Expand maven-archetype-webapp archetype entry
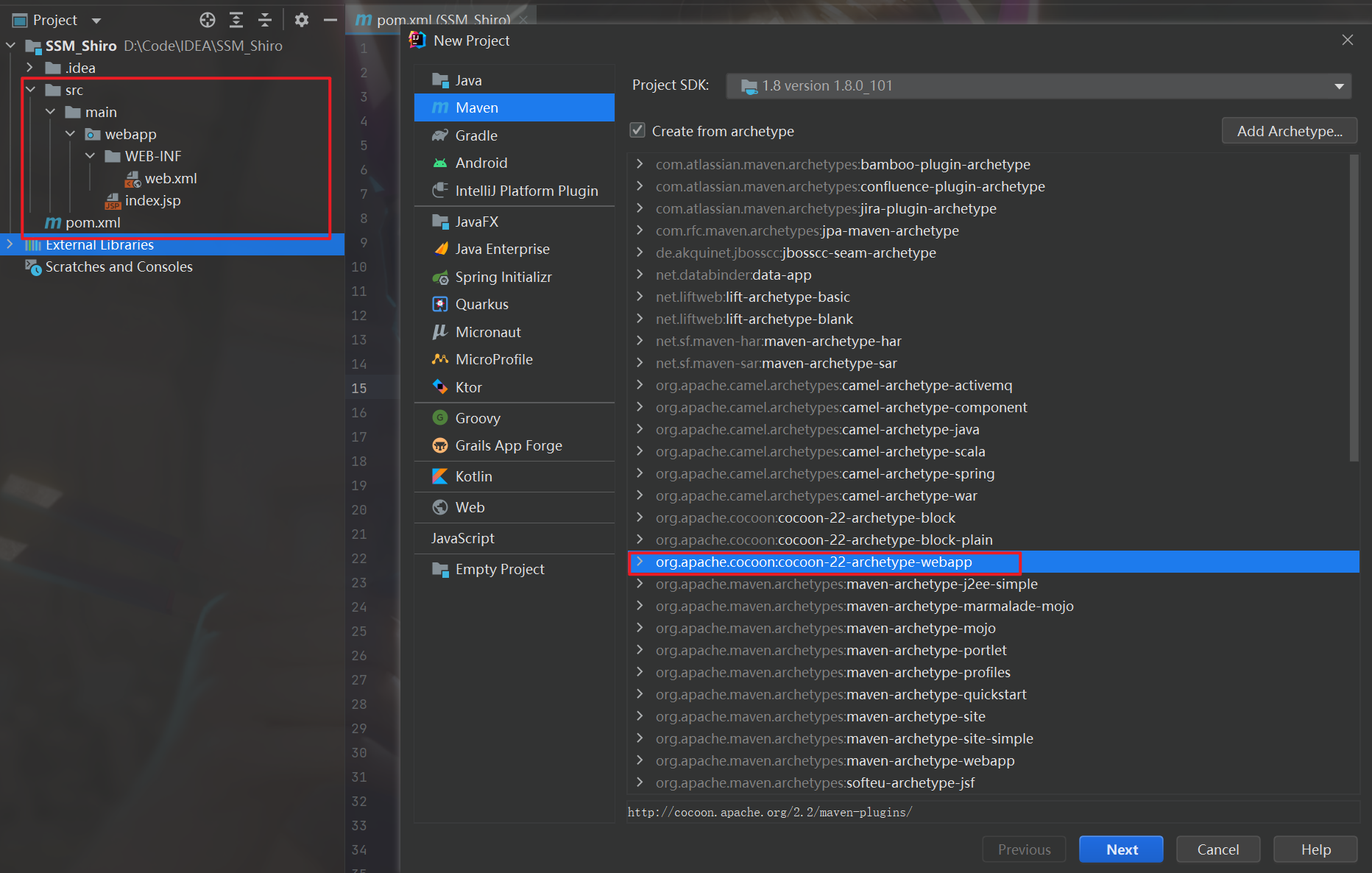This screenshot has width=1372, height=873. pyautogui.click(x=640, y=760)
